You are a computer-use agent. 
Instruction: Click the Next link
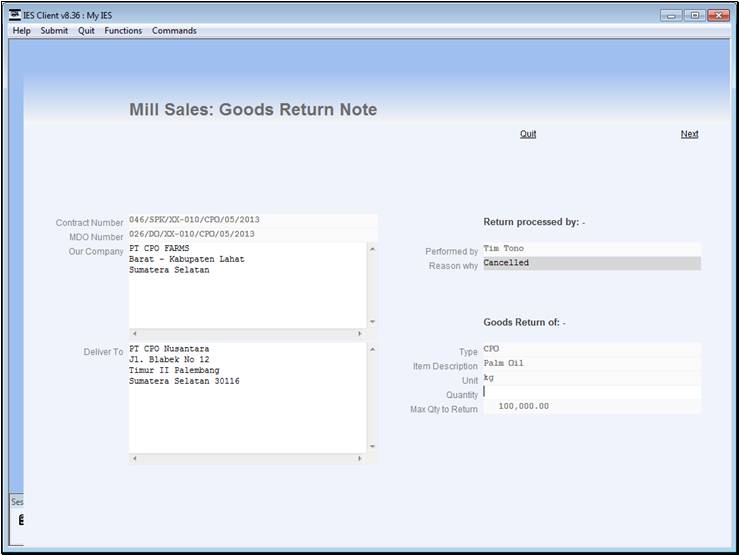tap(689, 134)
